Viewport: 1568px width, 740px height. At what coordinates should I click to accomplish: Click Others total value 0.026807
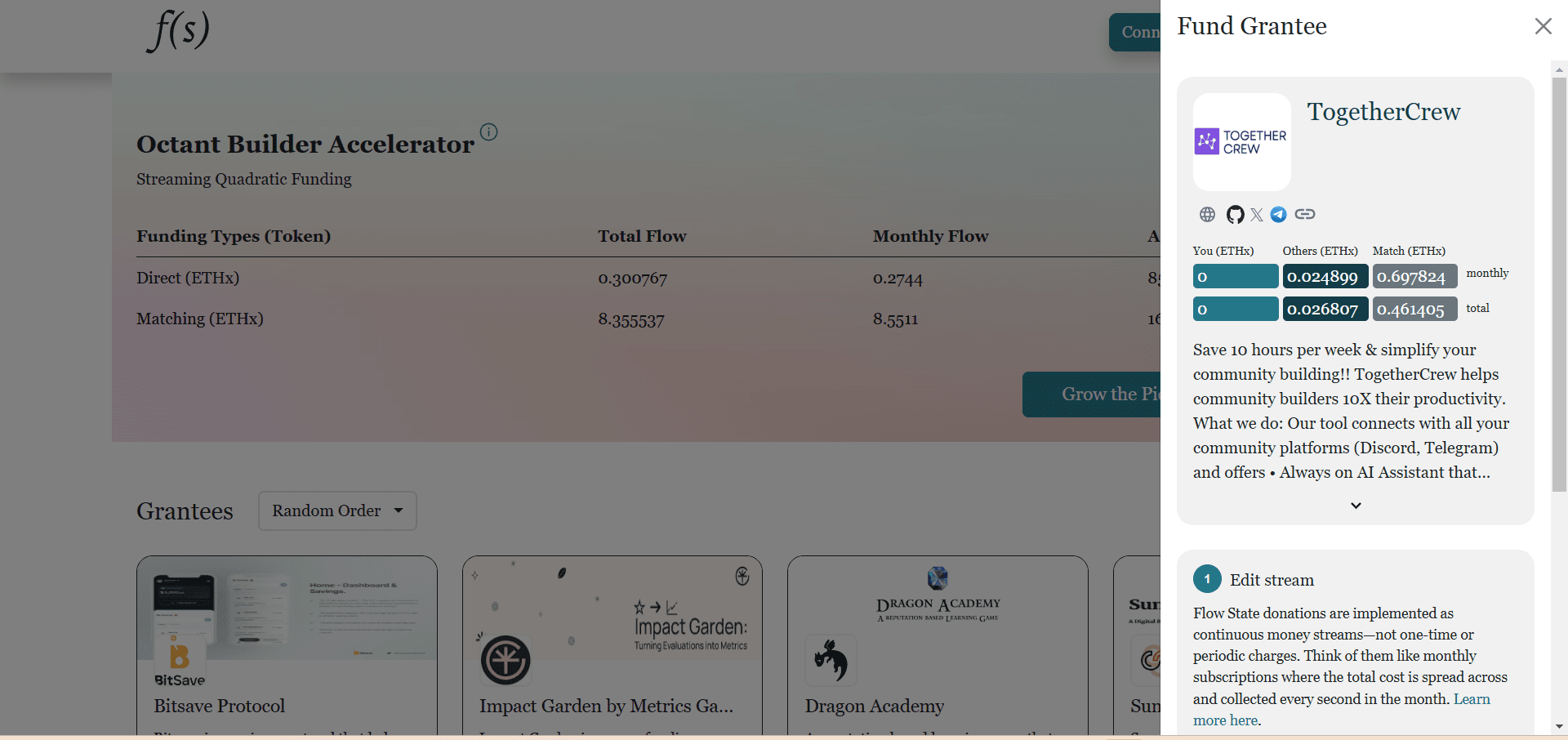1325,309
